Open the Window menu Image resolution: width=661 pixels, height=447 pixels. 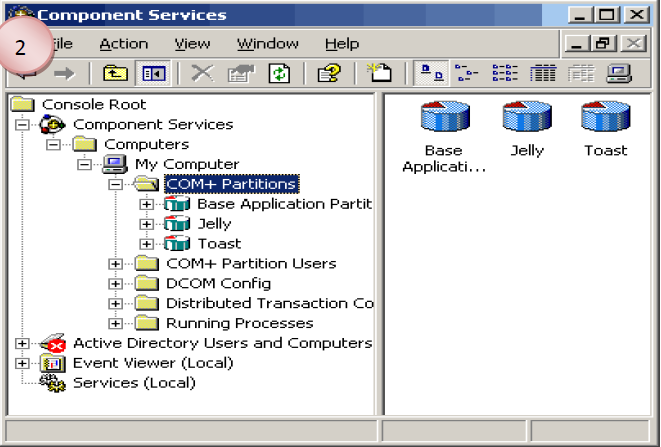268,44
